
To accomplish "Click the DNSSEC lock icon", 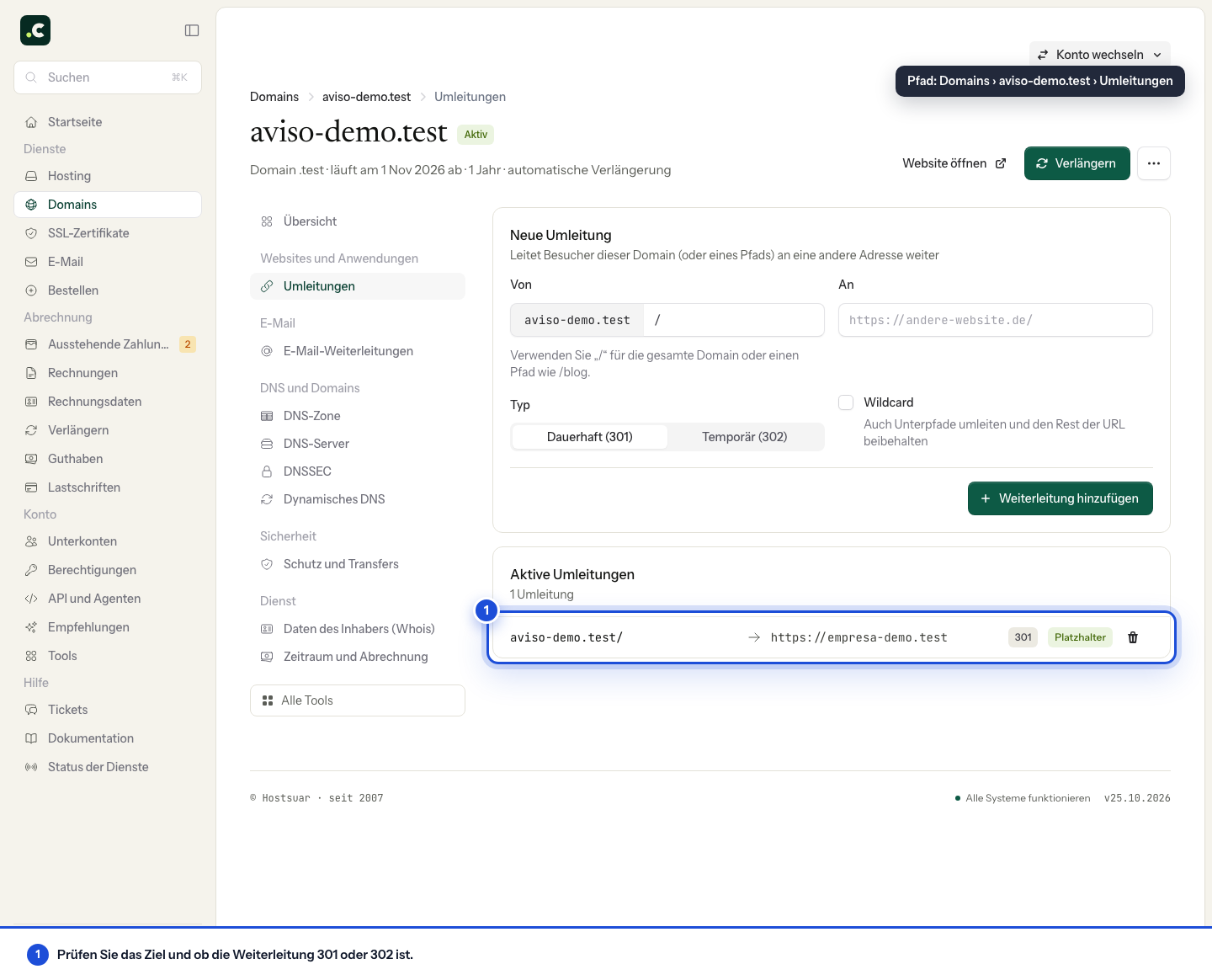I will [x=267, y=471].
